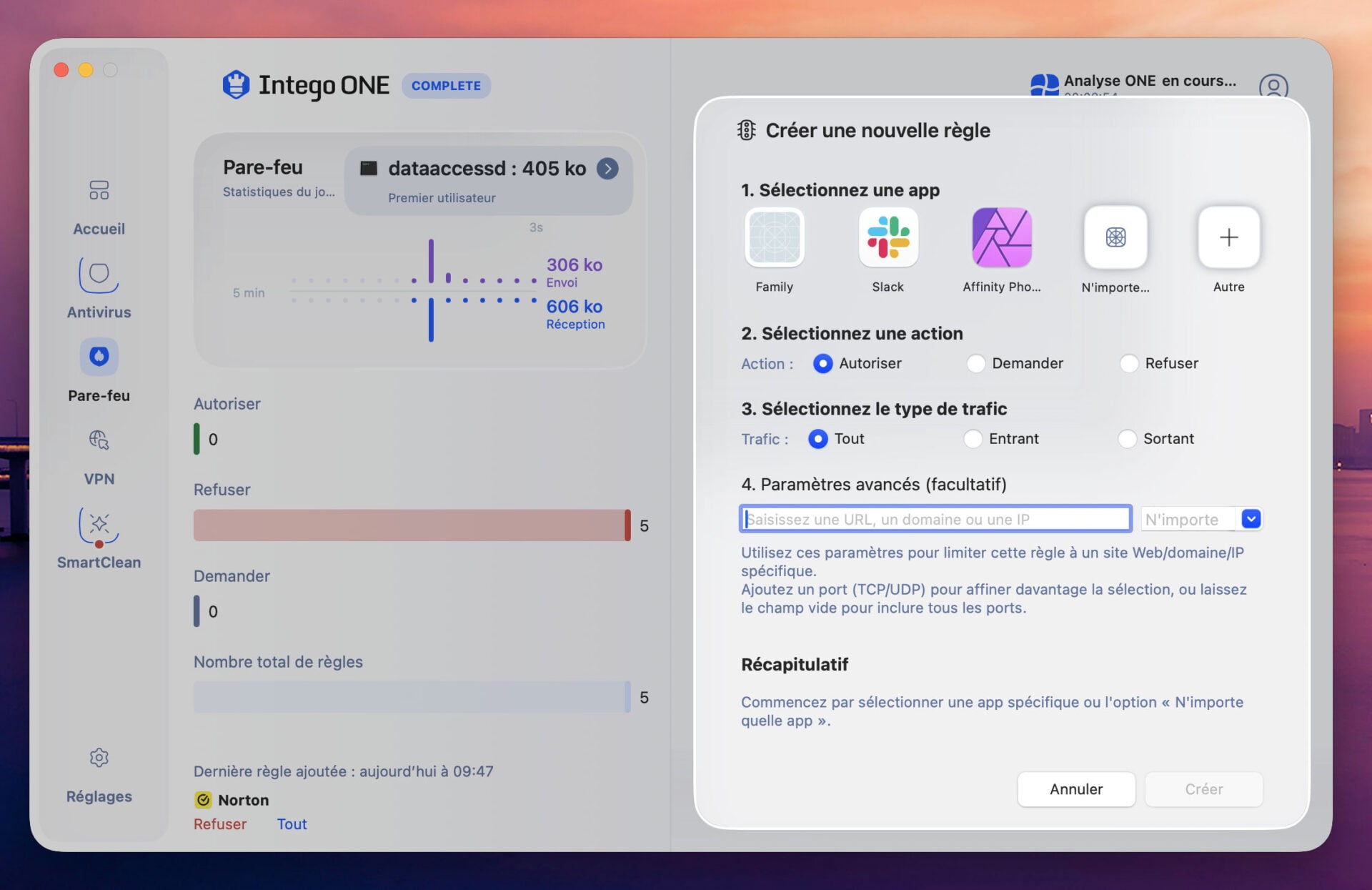
Task: Select Refuser action radio button
Action: [1129, 364]
